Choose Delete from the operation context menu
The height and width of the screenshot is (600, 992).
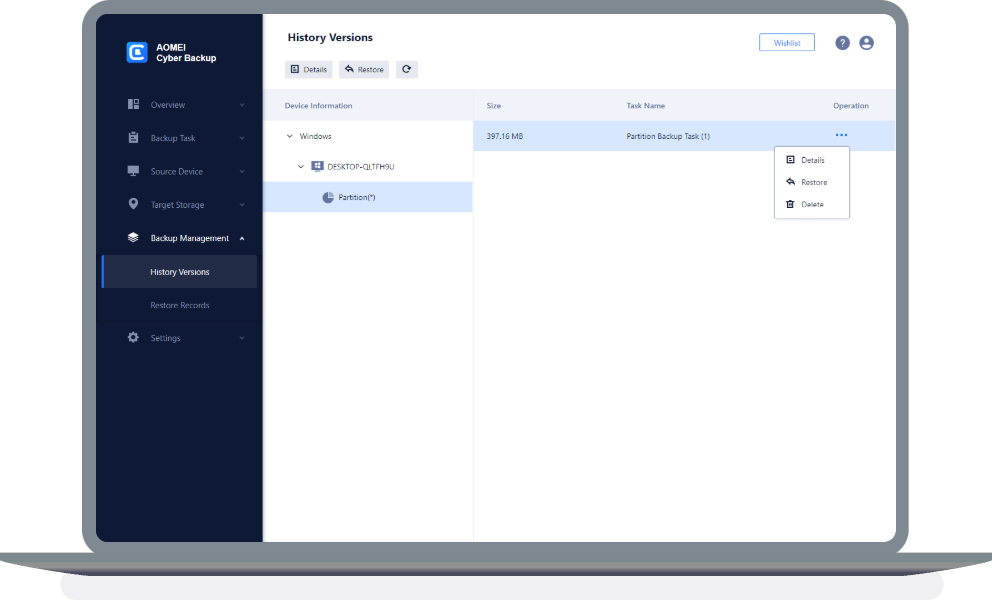coord(811,204)
